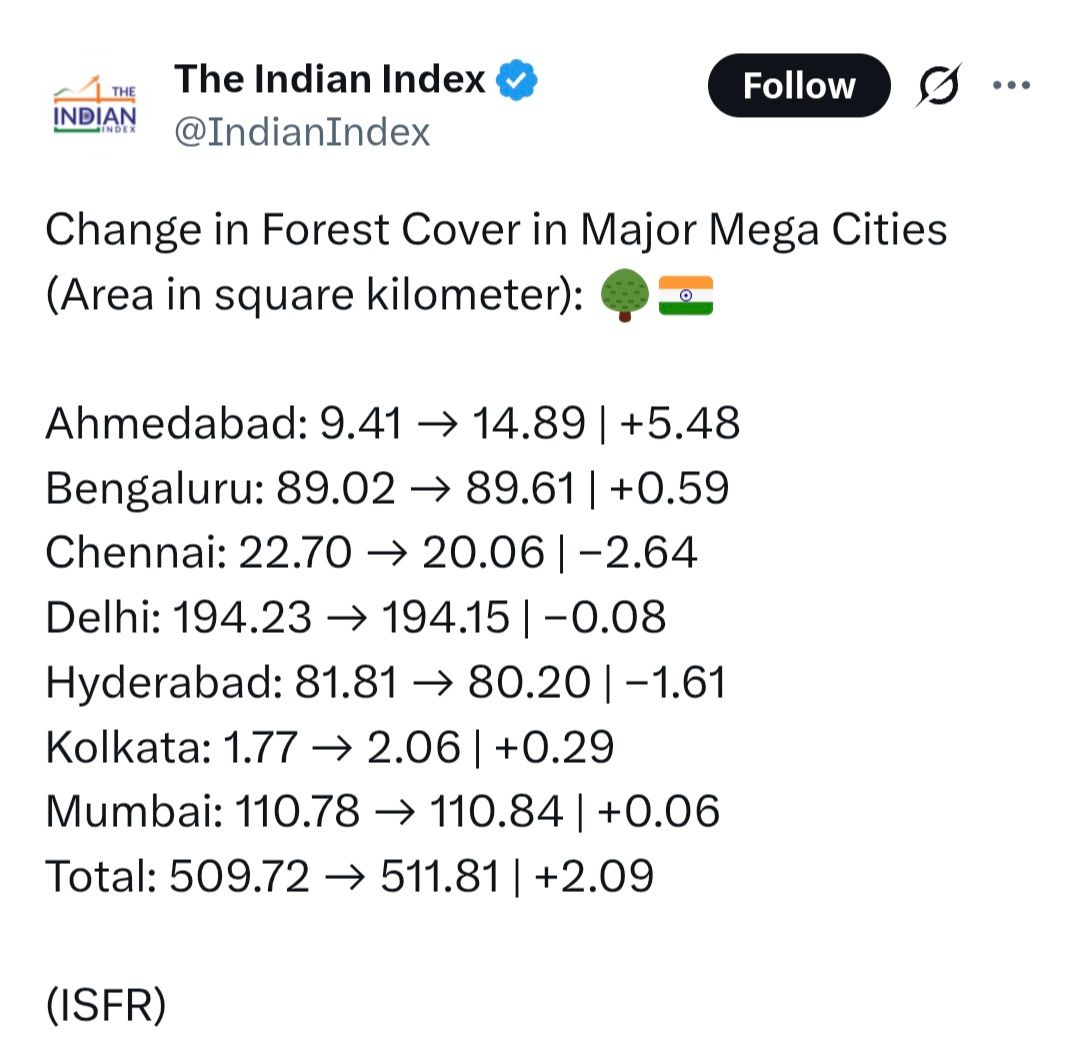Click the "(ISFR)" source text
The image size is (1080, 1054).
coord(105,1006)
